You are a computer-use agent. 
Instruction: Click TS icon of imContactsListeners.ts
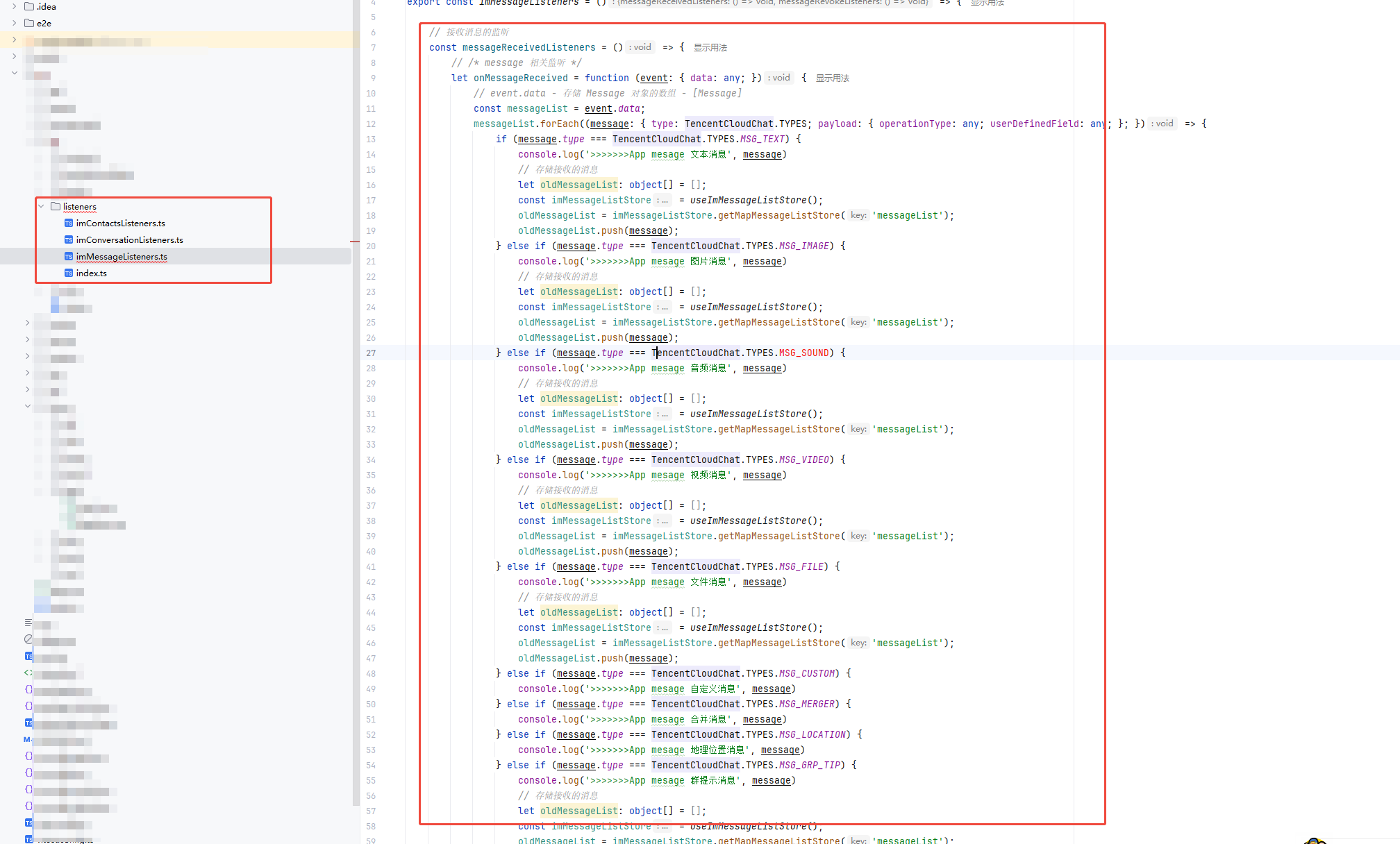pyautogui.click(x=68, y=223)
